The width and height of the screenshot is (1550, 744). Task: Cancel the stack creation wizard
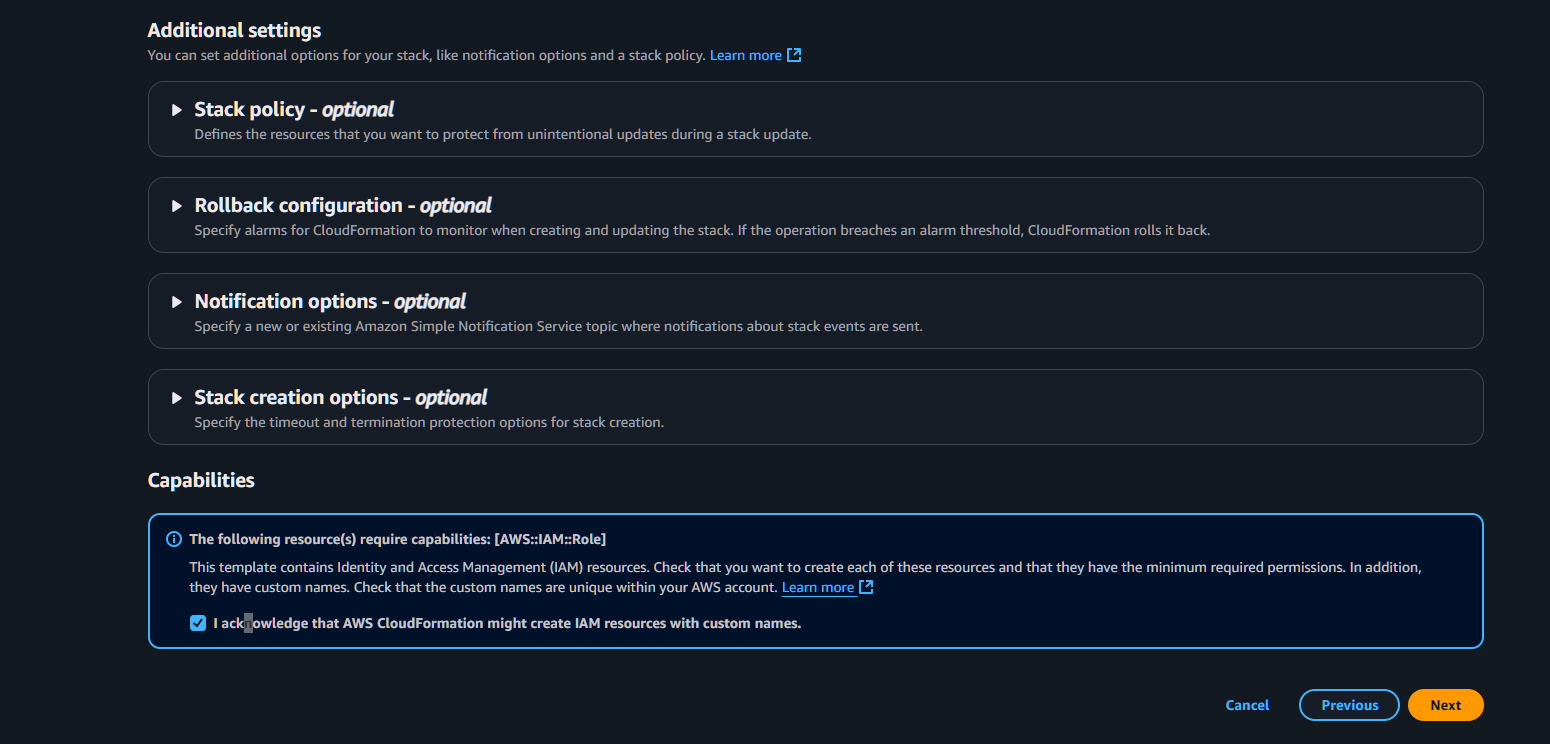(1247, 705)
